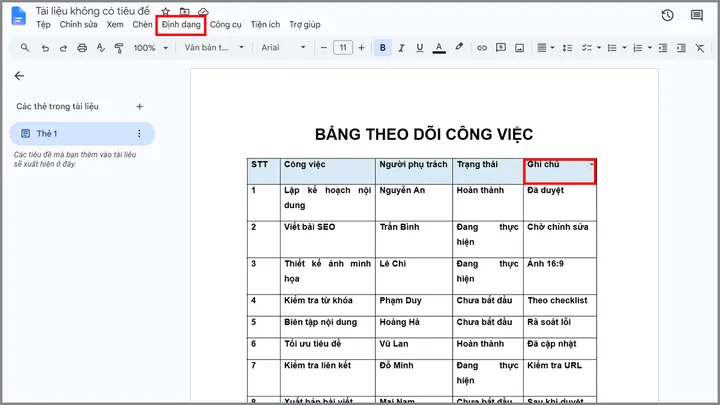The height and width of the screenshot is (405, 720).
Task: Add a comment from toolbar
Action: 501,48
